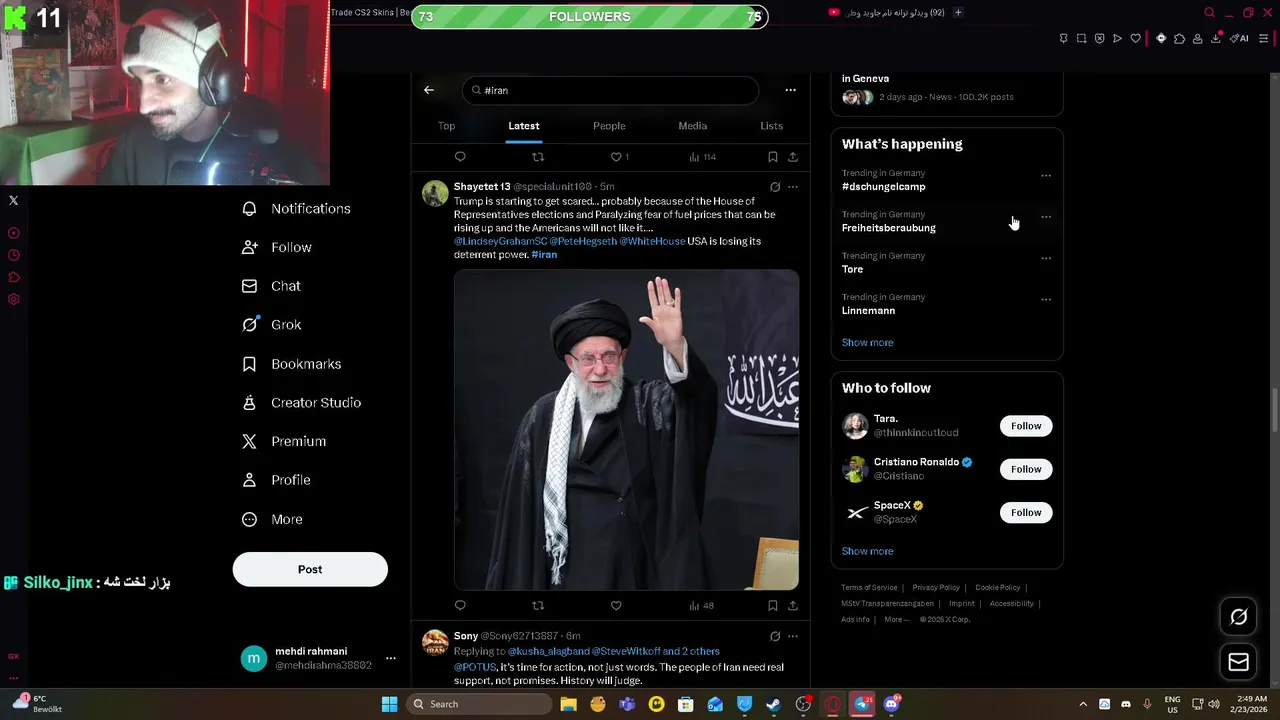Screen dimensions: 1280x720
Task: Open Premium in the sidebar
Action: pos(285,441)
